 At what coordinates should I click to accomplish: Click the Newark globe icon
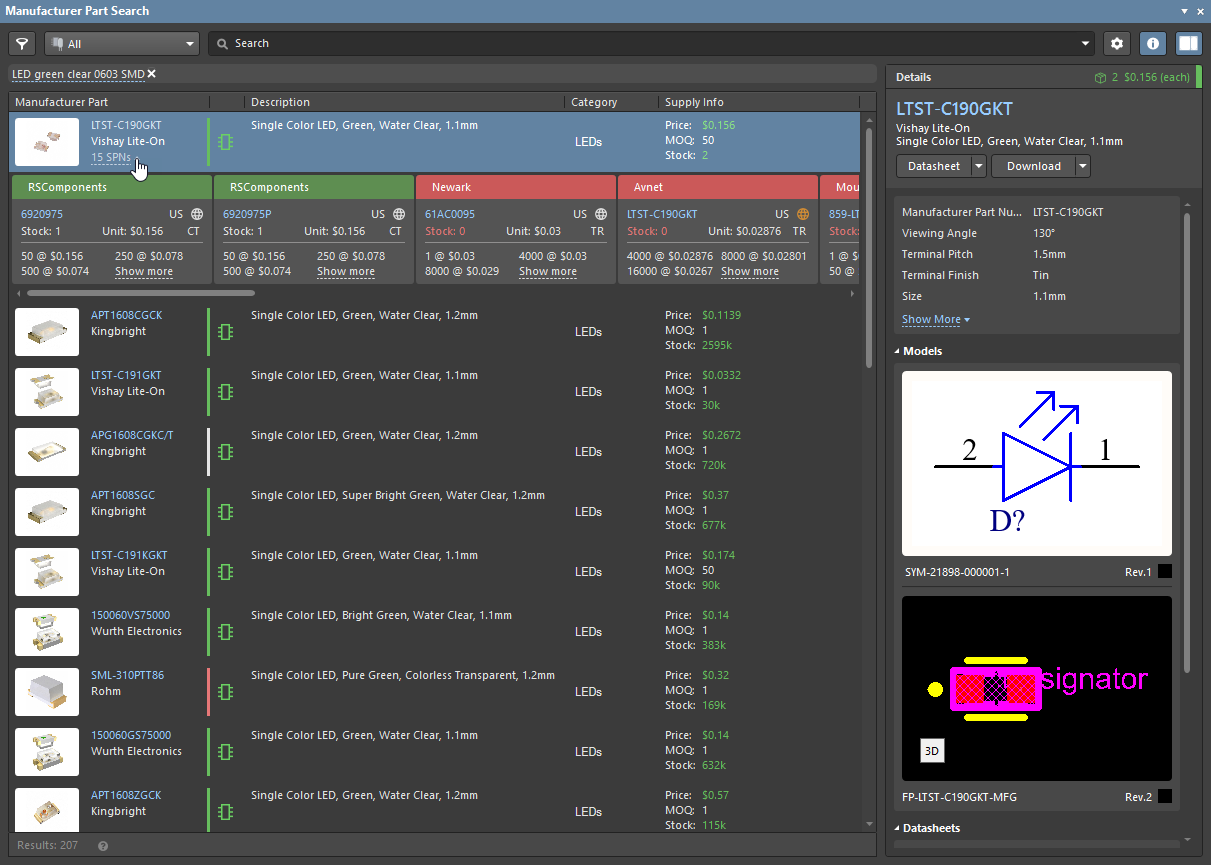[601, 214]
